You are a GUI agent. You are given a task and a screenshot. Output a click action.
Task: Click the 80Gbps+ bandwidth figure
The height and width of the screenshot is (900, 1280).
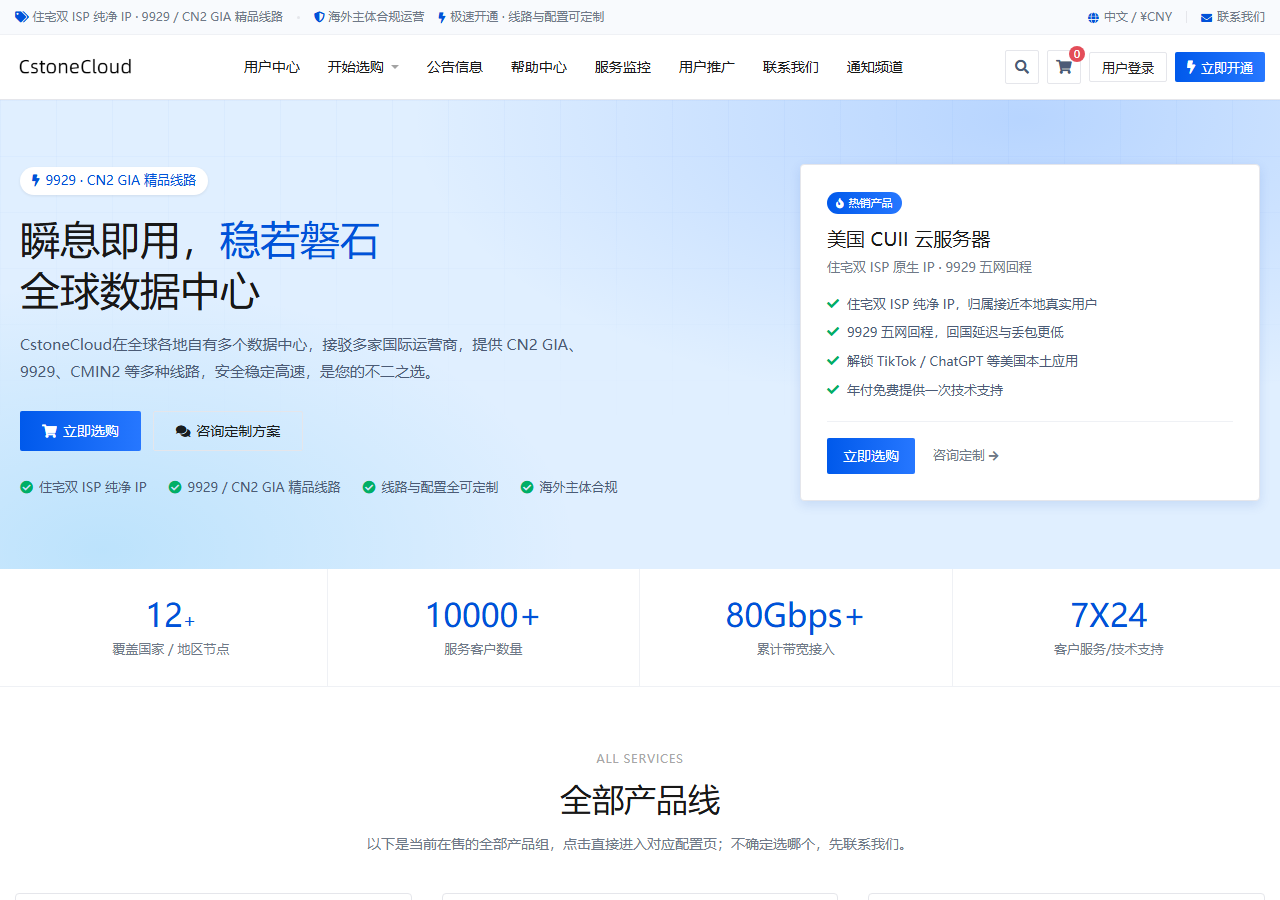[795, 615]
